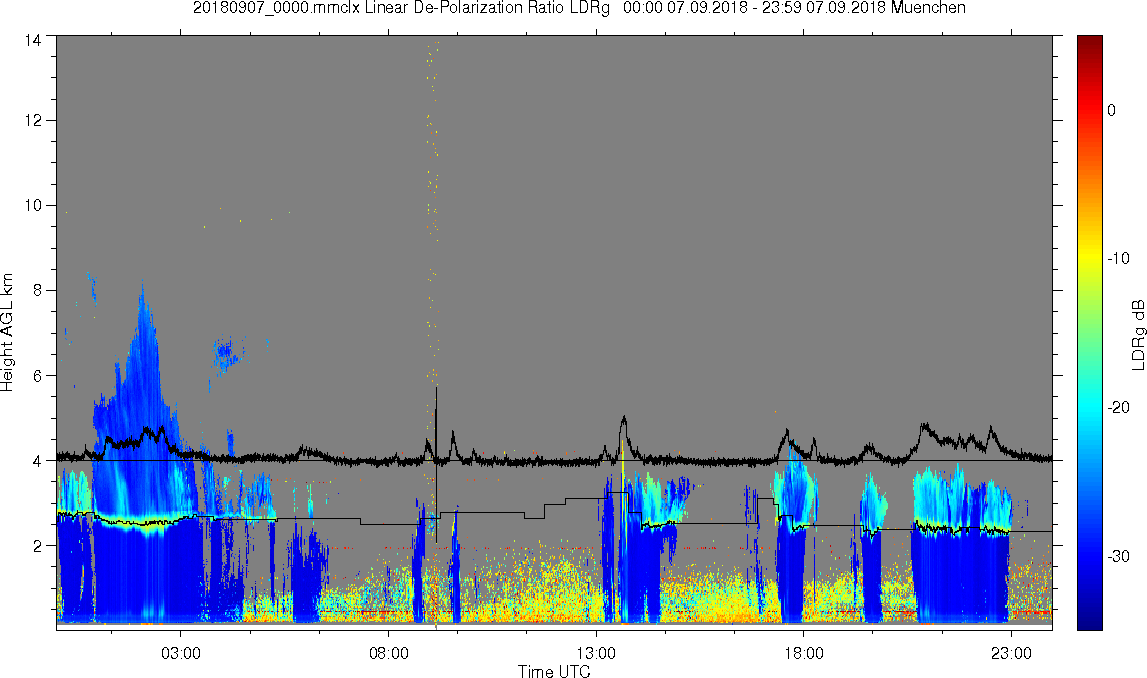This screenshot has width=1147, height=678.
Task: Click the height tick label 8
Action: tap(37, 290)
